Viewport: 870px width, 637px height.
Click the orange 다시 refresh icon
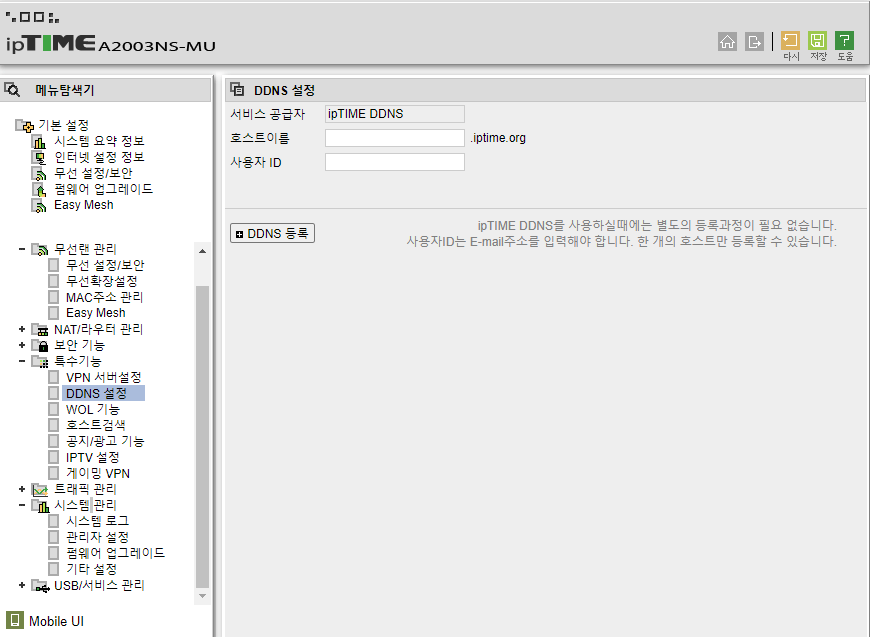(790, 41)
